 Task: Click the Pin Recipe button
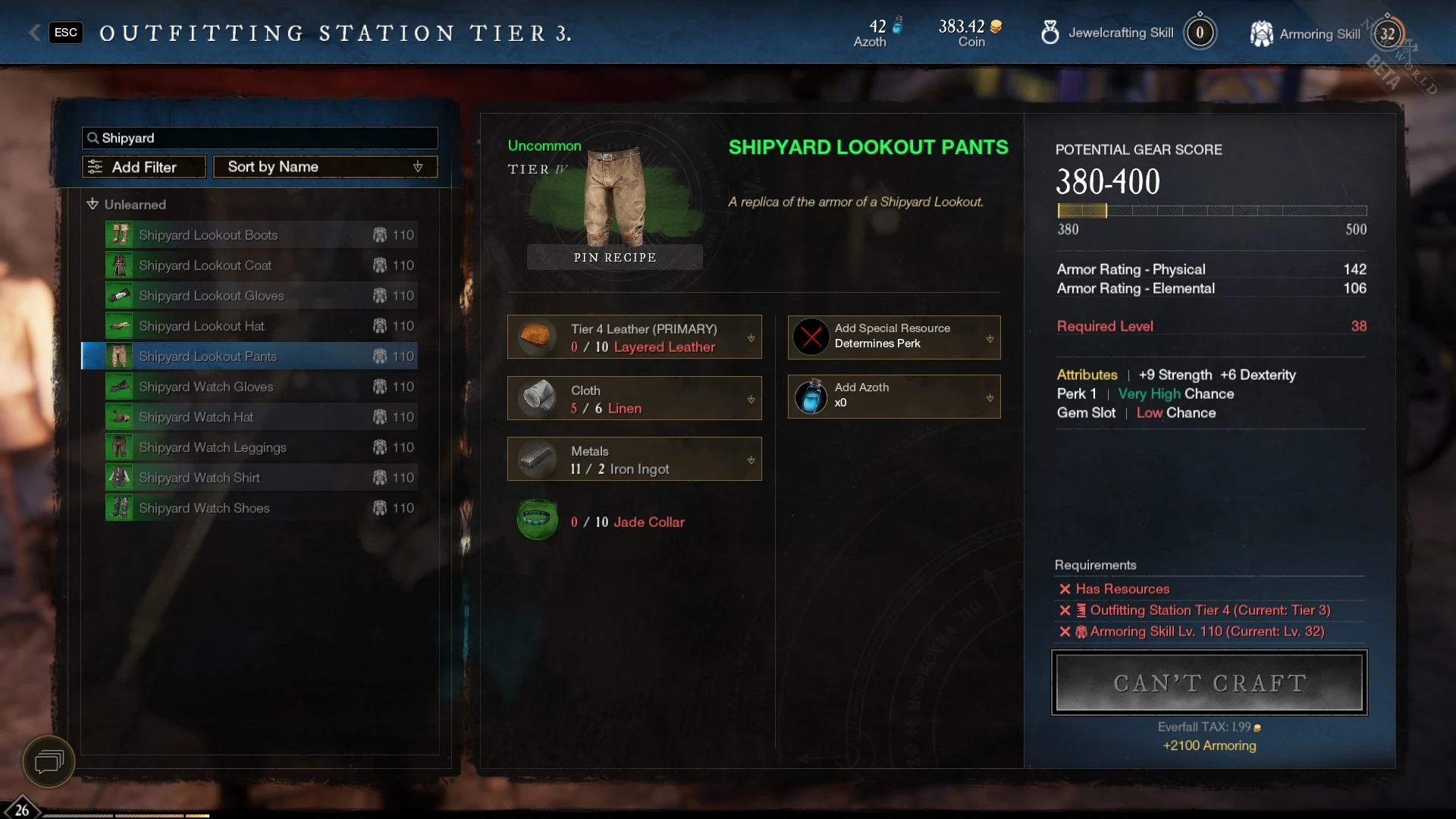click(615, 257)
